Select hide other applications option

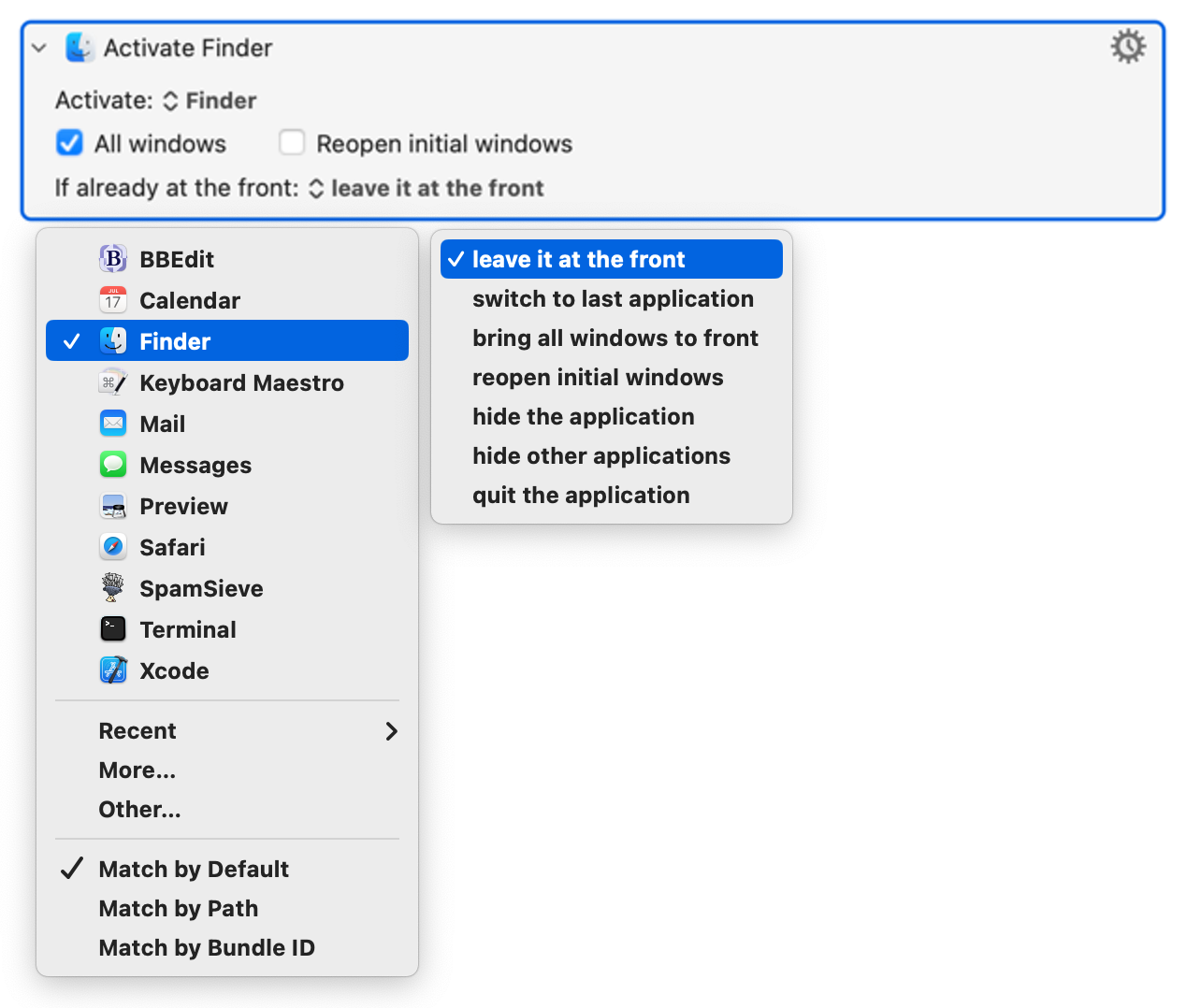tap(601, 455)
